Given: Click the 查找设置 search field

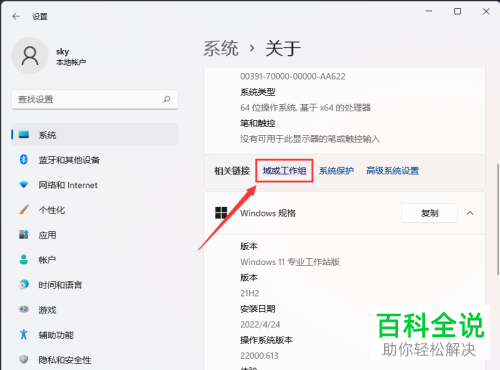Looking at the screenshot, I should pos(95,99).
